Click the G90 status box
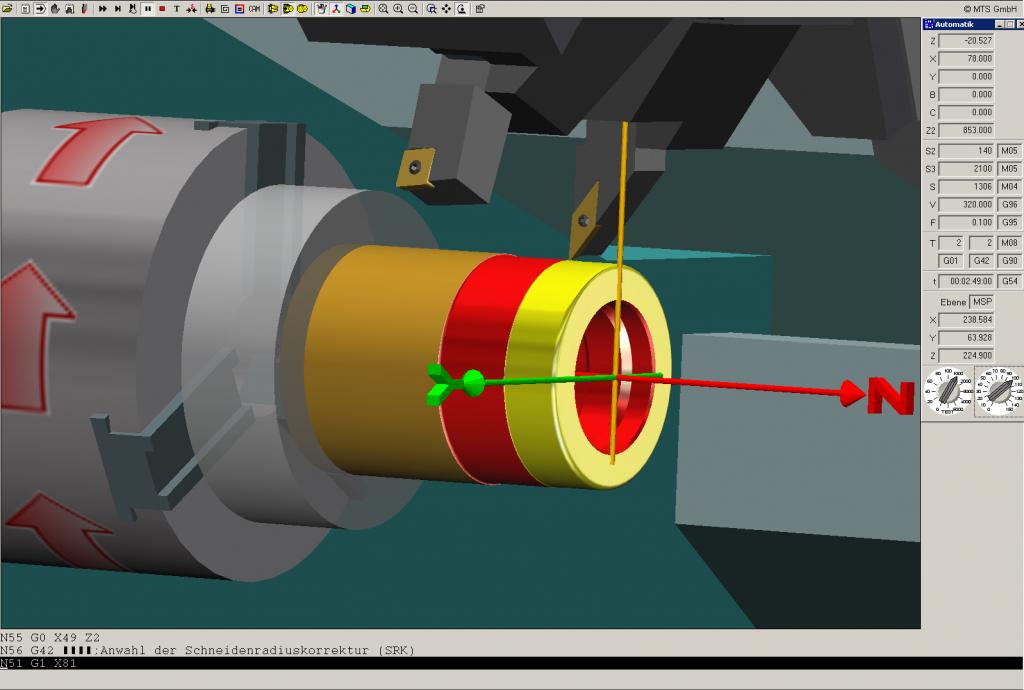The width and height of the screenshot is (1024, 690). point(1009,260)
